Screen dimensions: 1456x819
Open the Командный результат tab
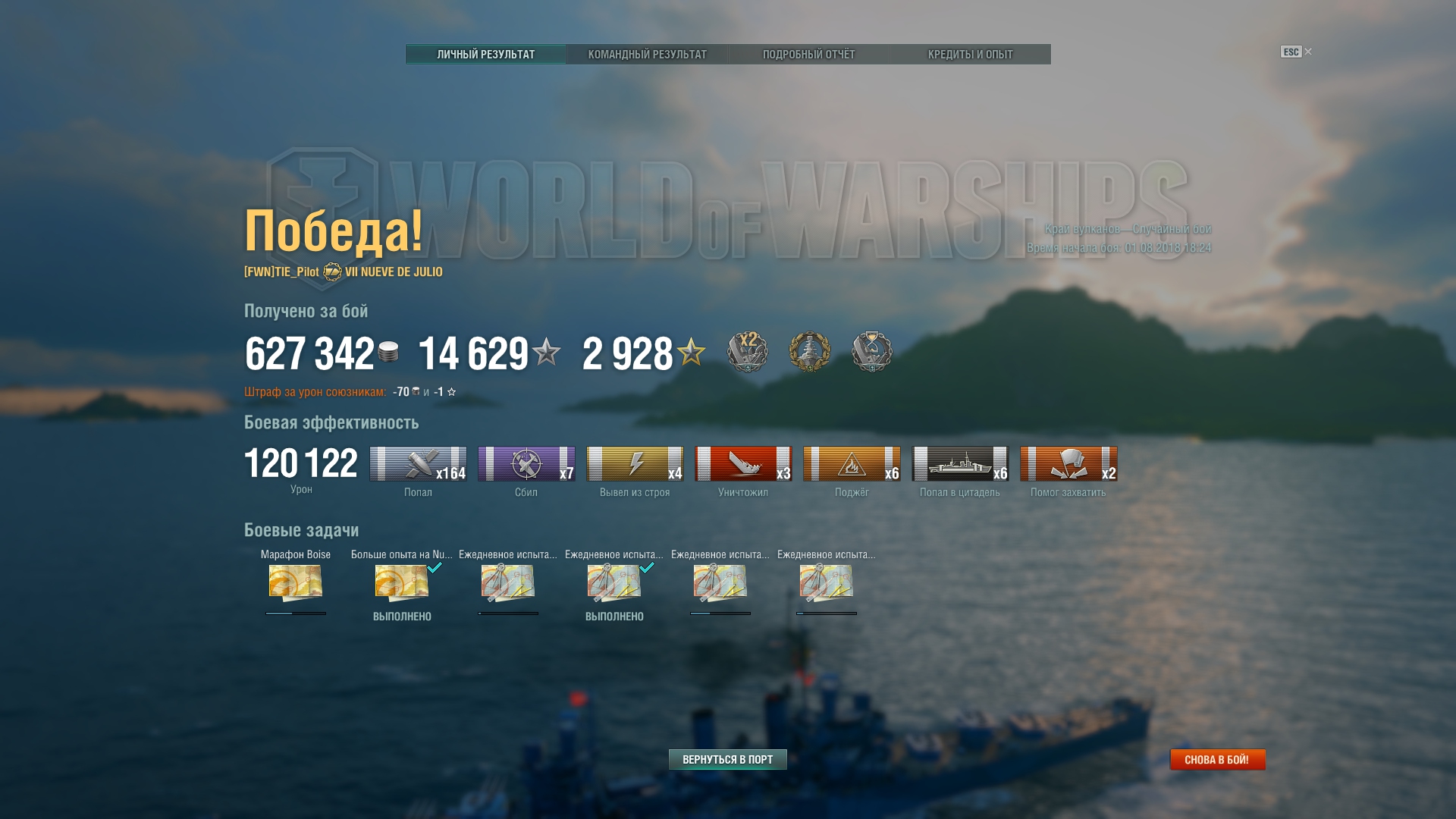(x=647, y=54)
